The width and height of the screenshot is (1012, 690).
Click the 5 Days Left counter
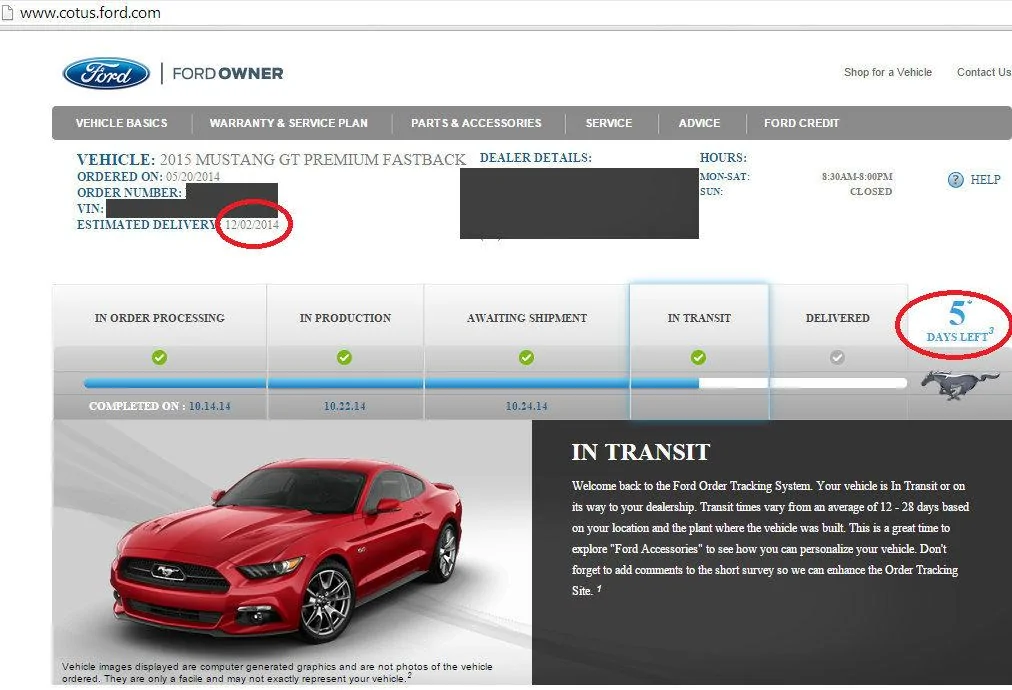pos(959,321)
